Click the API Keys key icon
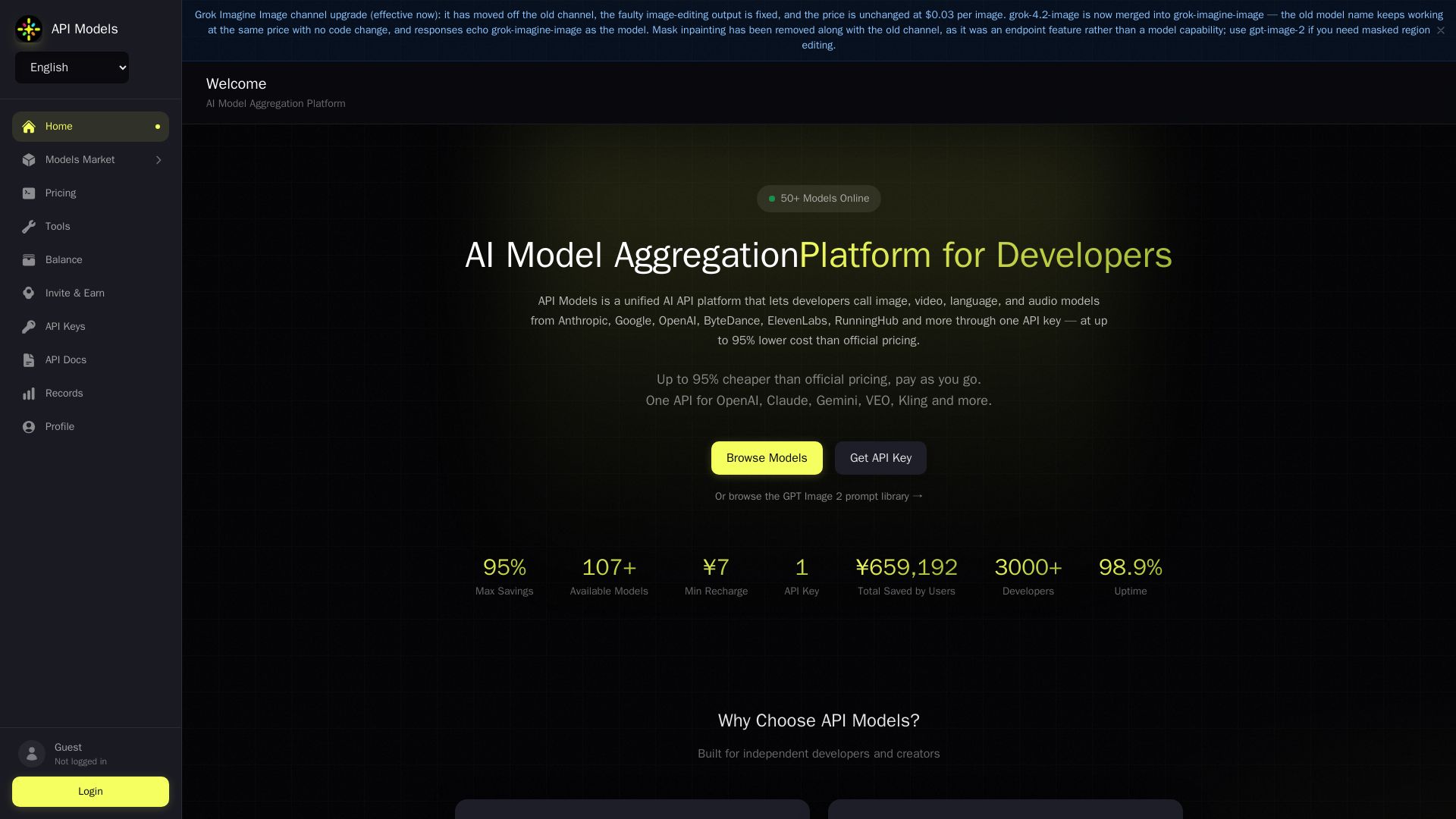 [x=29, y=327]
